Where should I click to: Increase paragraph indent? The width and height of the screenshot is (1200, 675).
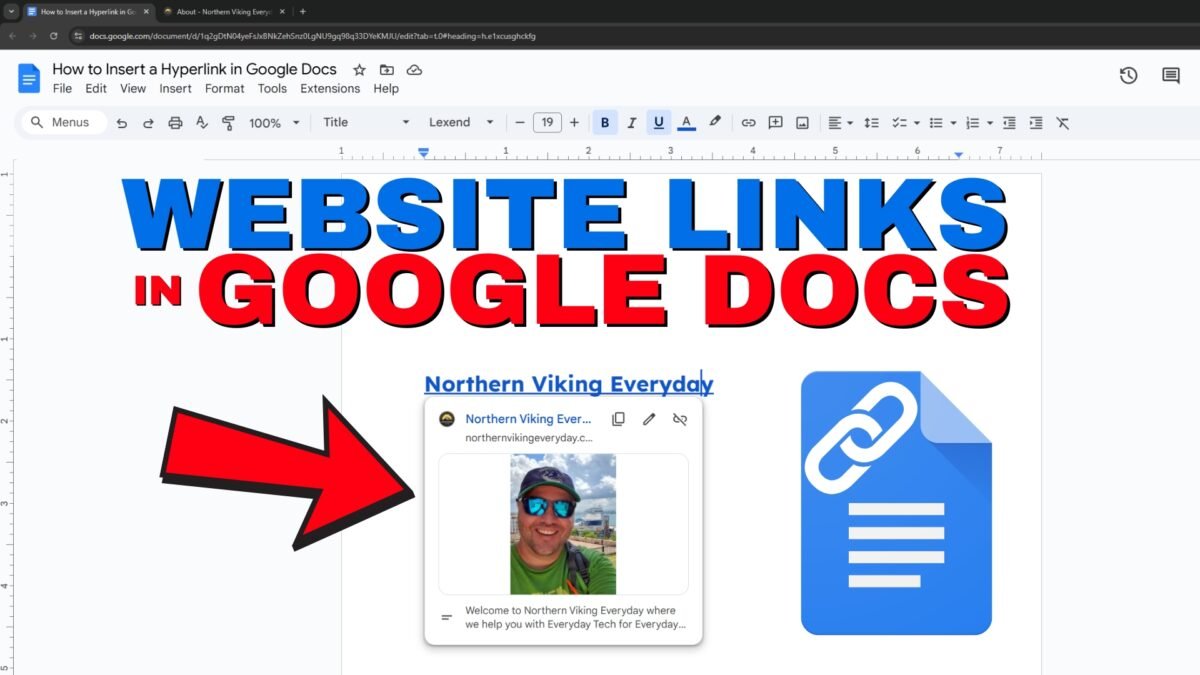pos(1036,123)
